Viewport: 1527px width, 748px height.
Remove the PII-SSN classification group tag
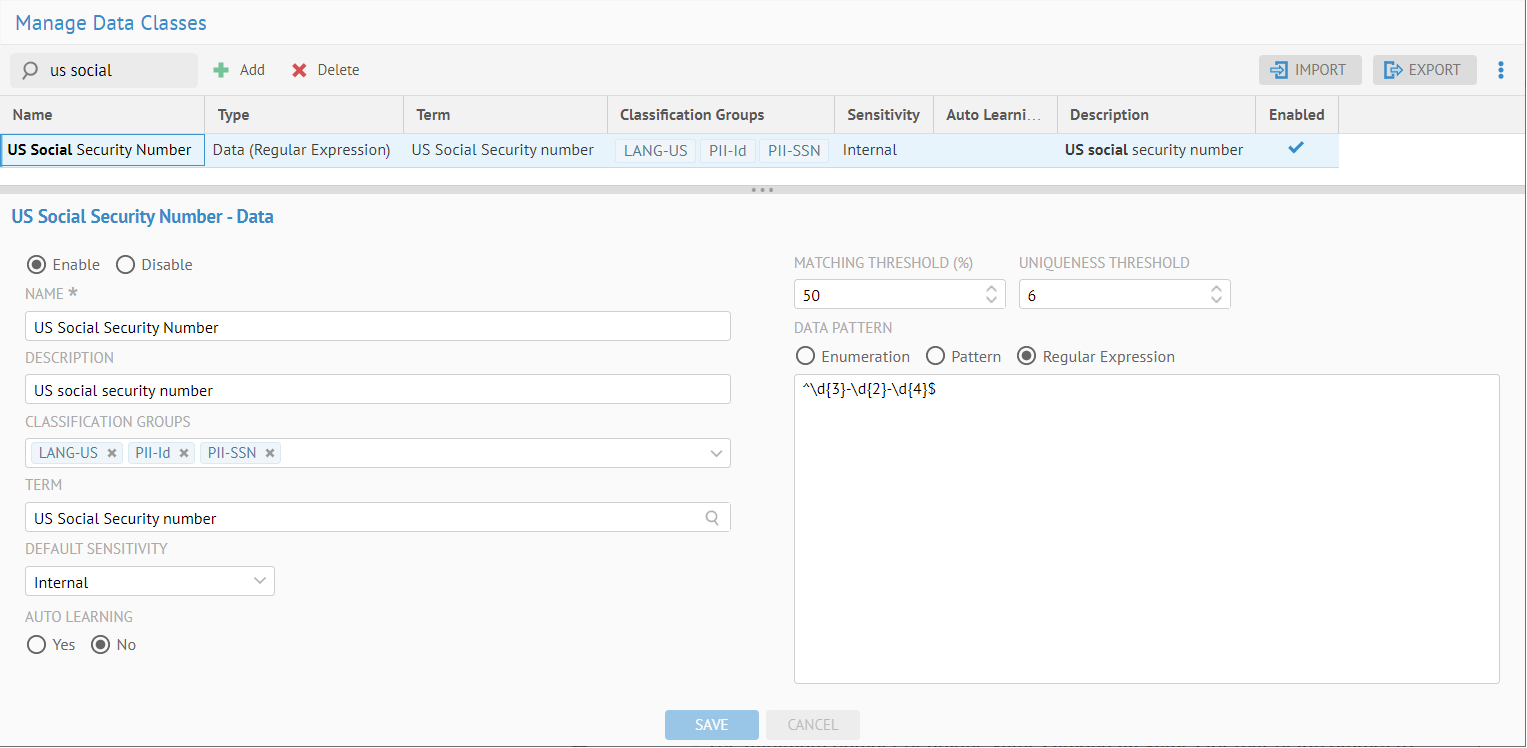(270, 453)
